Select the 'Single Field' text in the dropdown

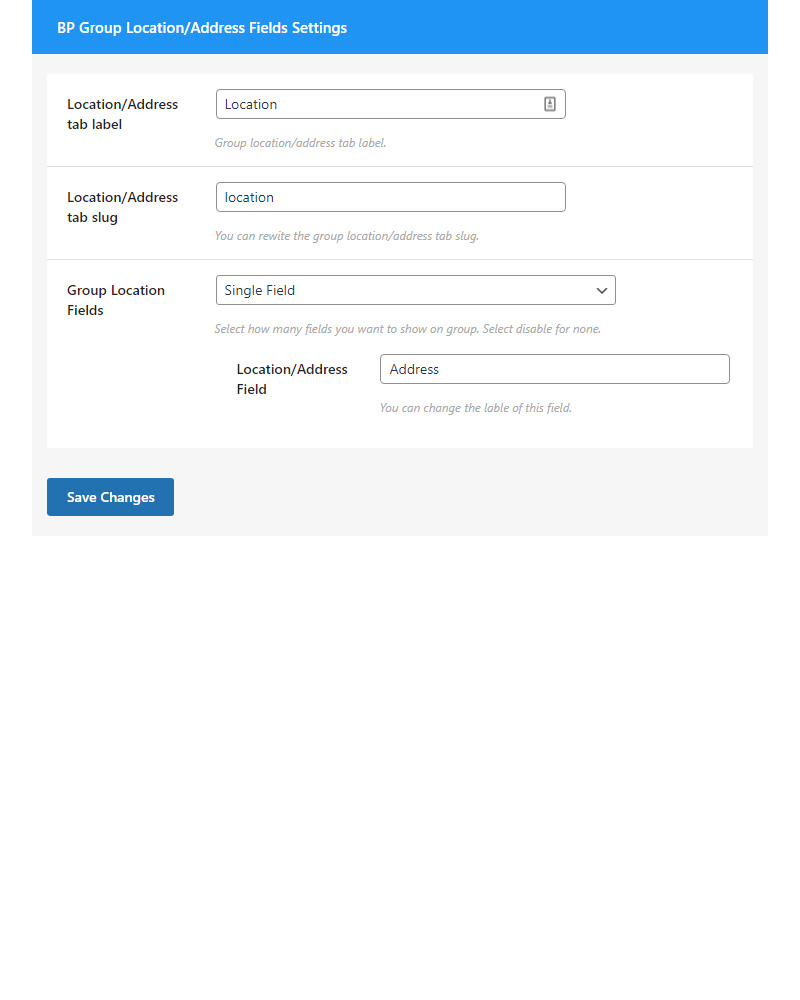pos(260,290)
